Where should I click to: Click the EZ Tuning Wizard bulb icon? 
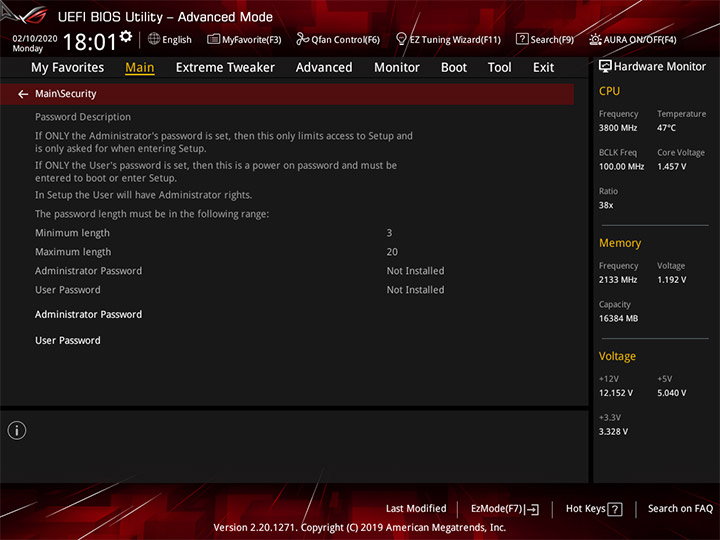[x=401, y=39]
